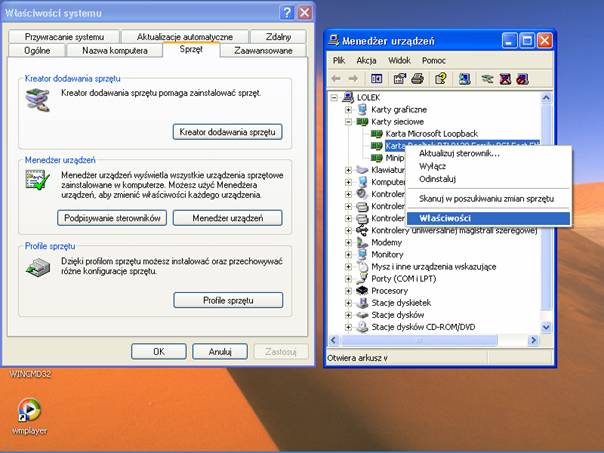Open the Widok menu

pyautogui.click(x=399, y=60)
